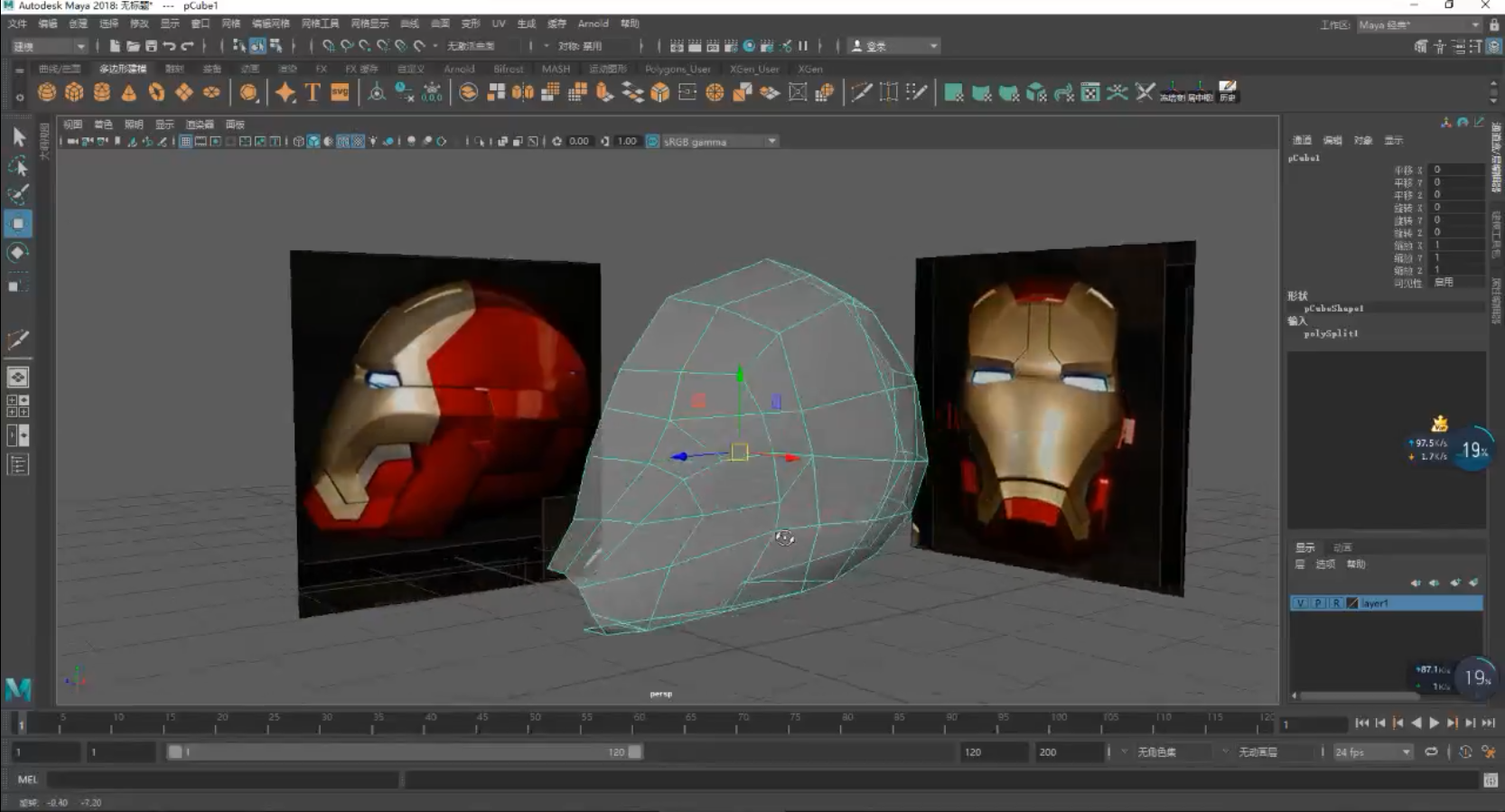Open the menu set dropdown
This screenshot has width=1505, height=812.
coord(49,46)
